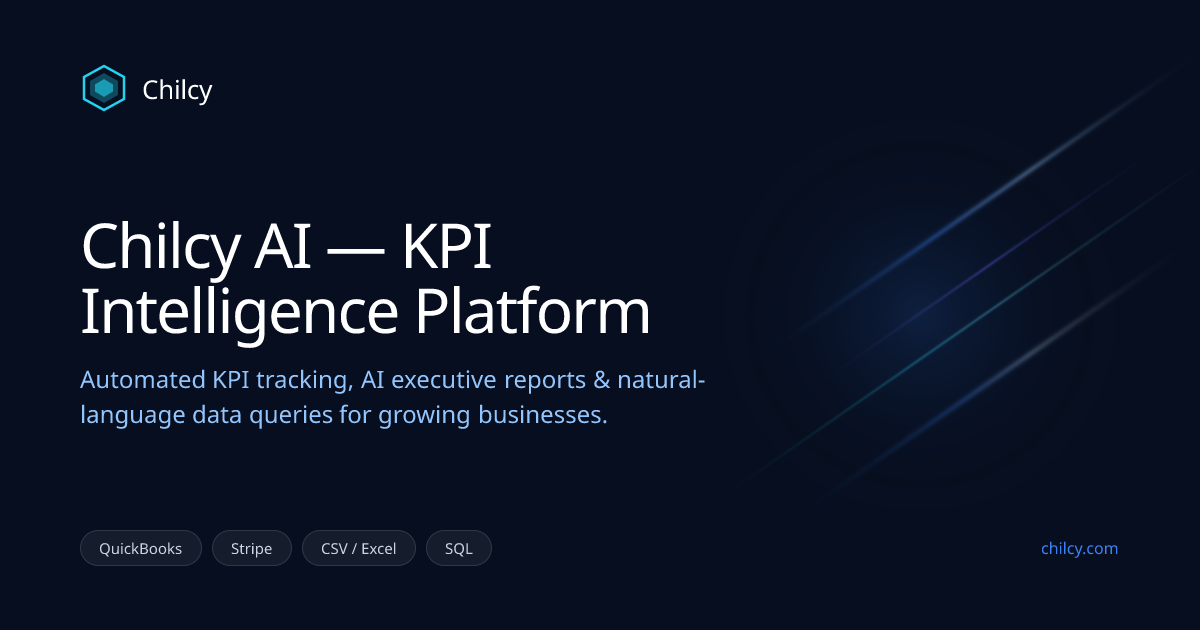The image size is (1200, 630).
Task: Pick the SQL data source pill
Action: pyautogui.click(x=458, y=548)
